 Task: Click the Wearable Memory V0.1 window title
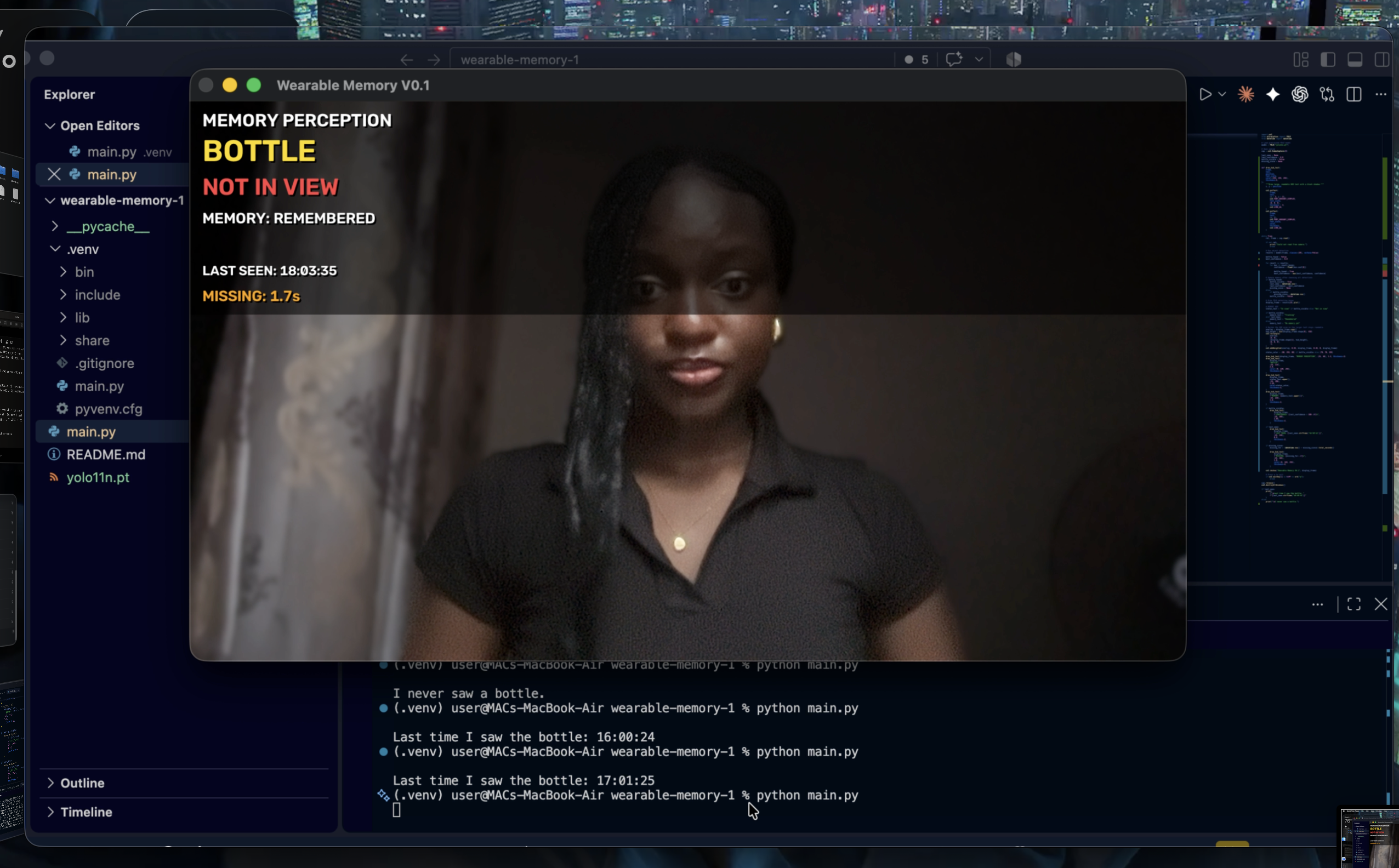pos(352,85)
